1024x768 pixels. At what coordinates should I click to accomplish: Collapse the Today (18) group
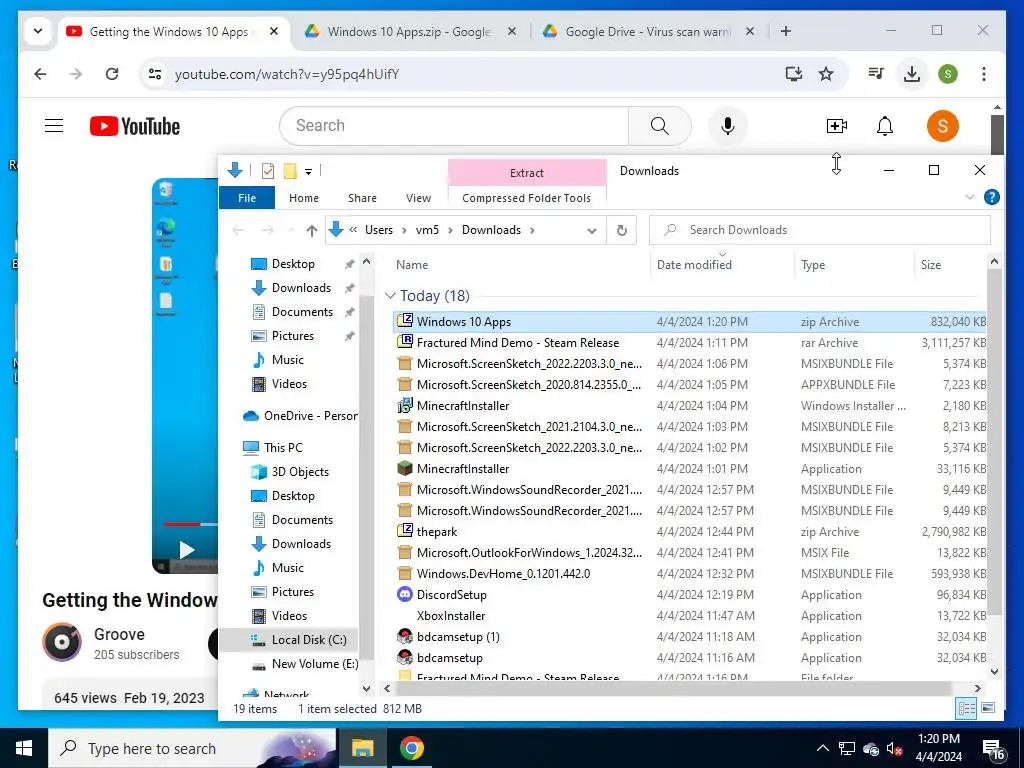point(391,295)
